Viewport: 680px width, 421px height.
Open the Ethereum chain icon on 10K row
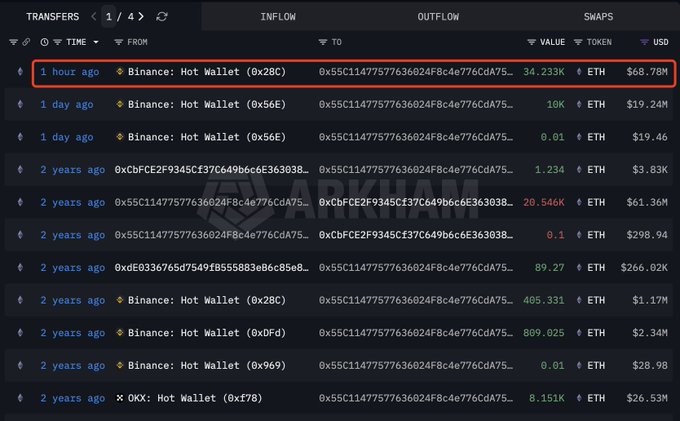(x=20, y=104)
